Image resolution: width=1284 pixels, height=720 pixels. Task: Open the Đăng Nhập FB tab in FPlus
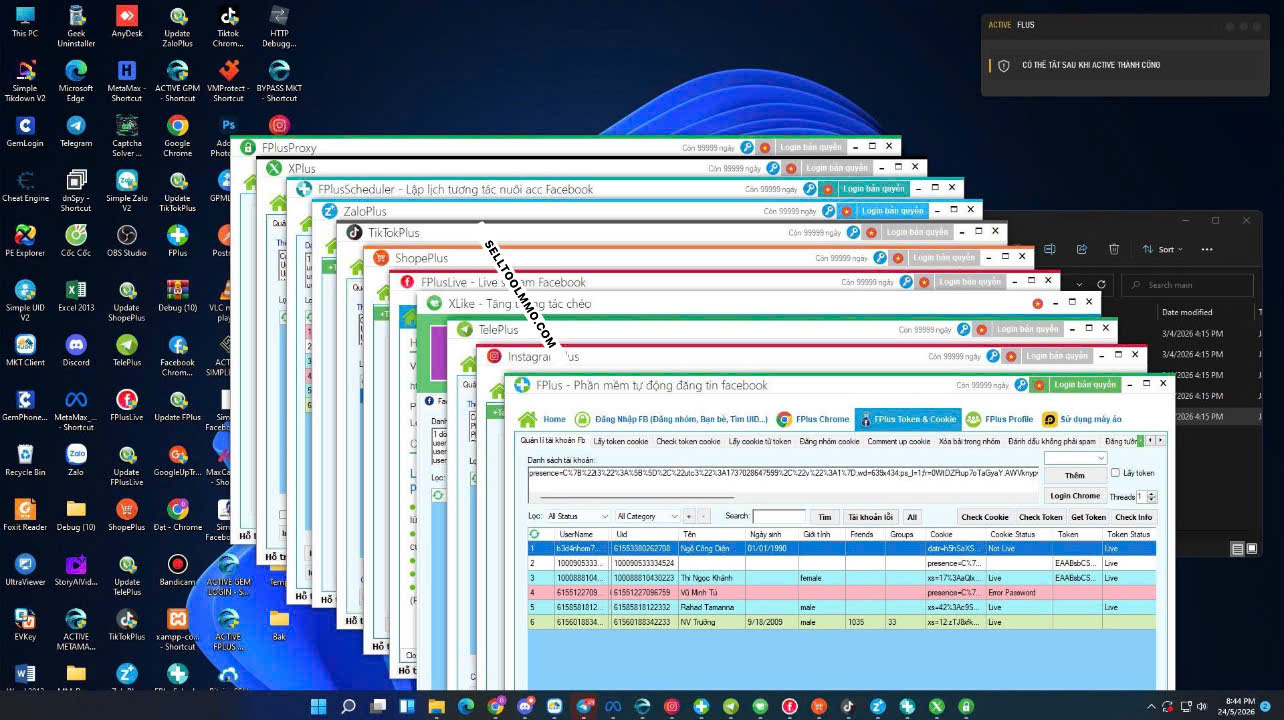click(672, 419)
